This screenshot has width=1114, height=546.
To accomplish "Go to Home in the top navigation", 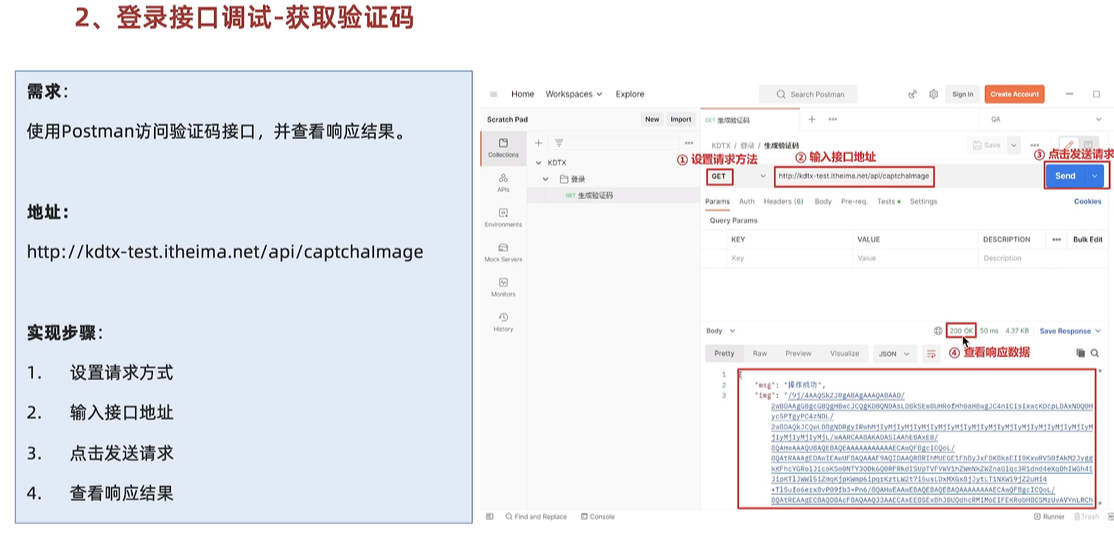I will [522, 94].
